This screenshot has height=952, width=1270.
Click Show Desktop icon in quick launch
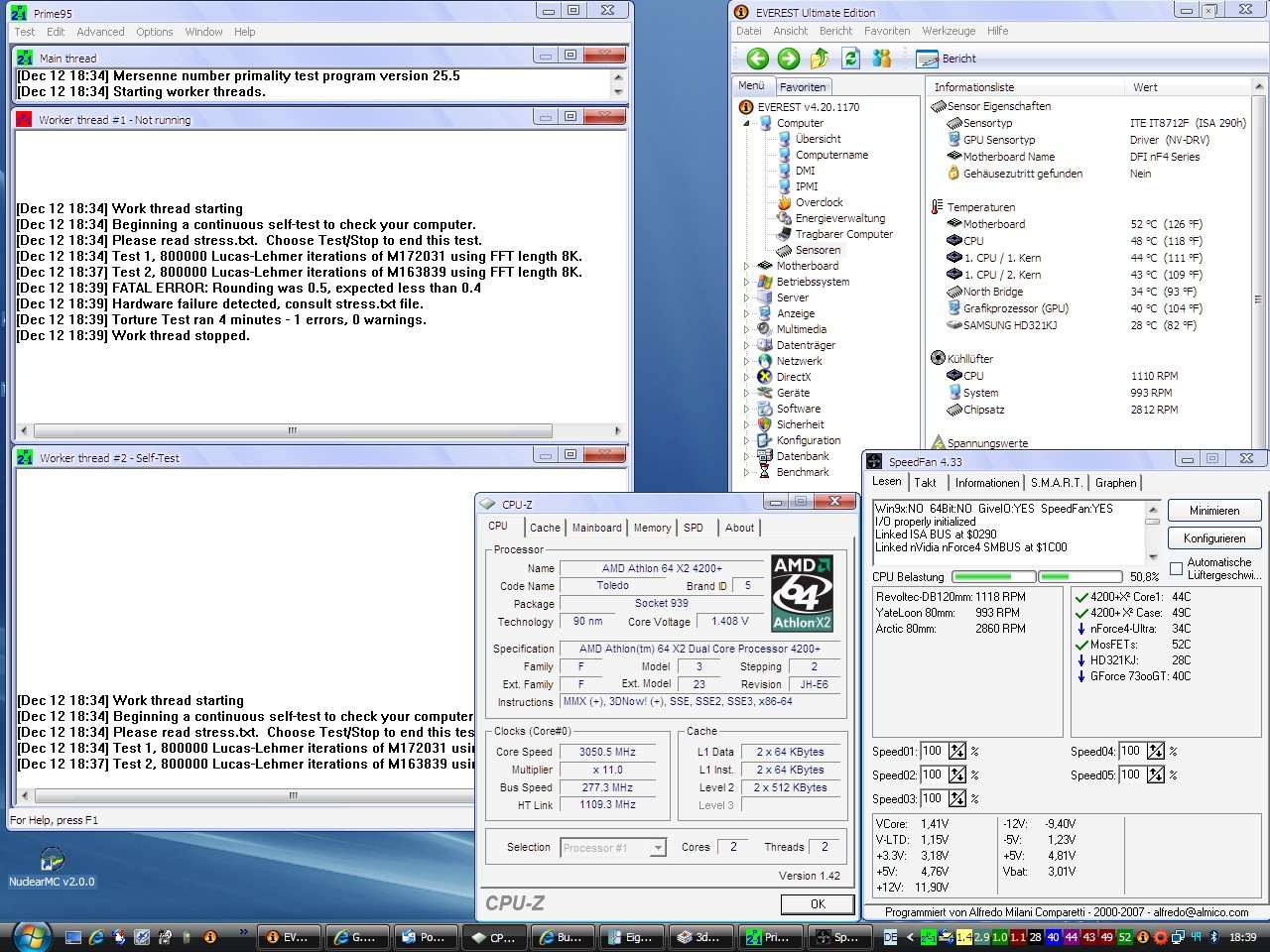point(72,936)
